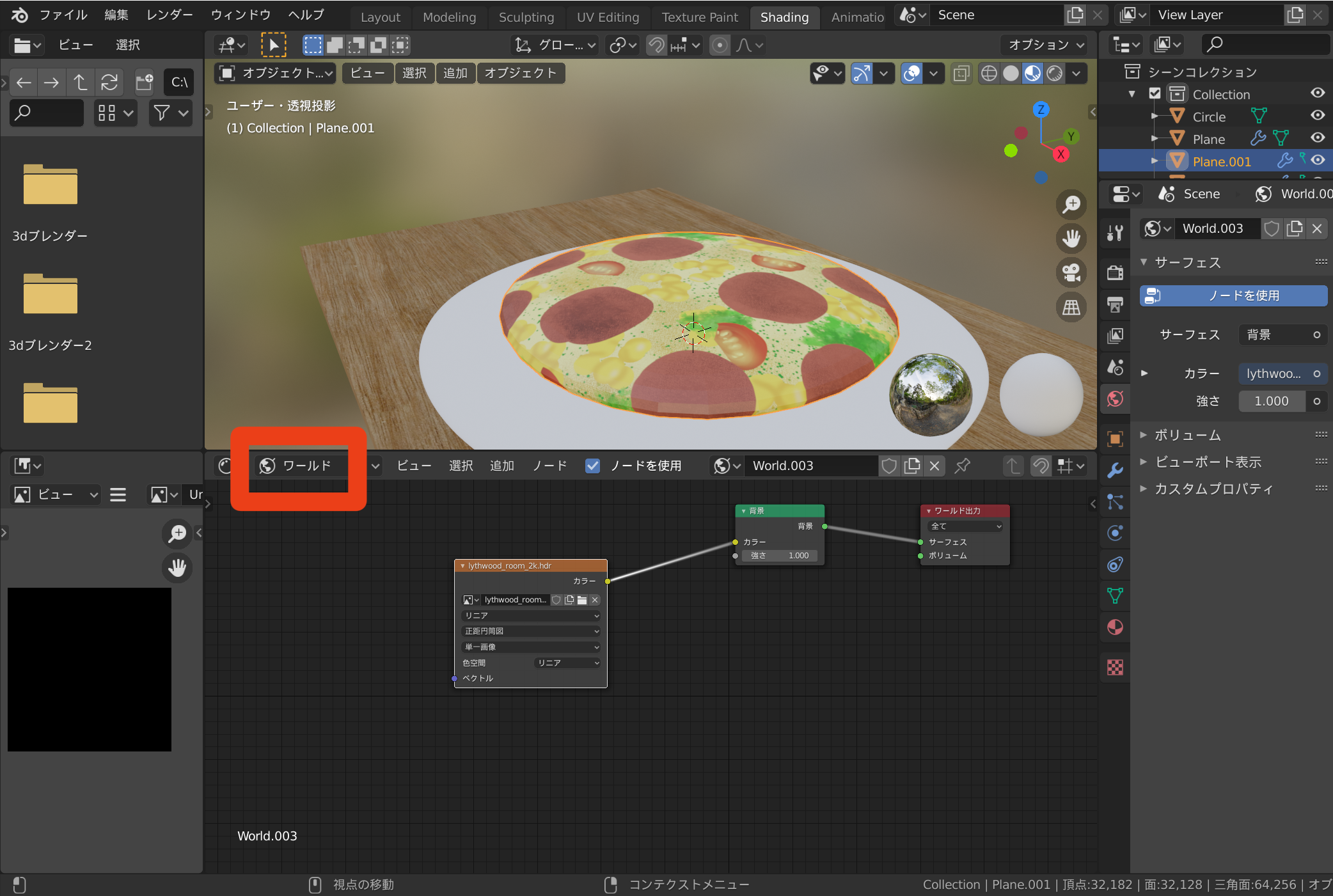
Task: Expand the ボリューム panel
Action: point(1187,435)
